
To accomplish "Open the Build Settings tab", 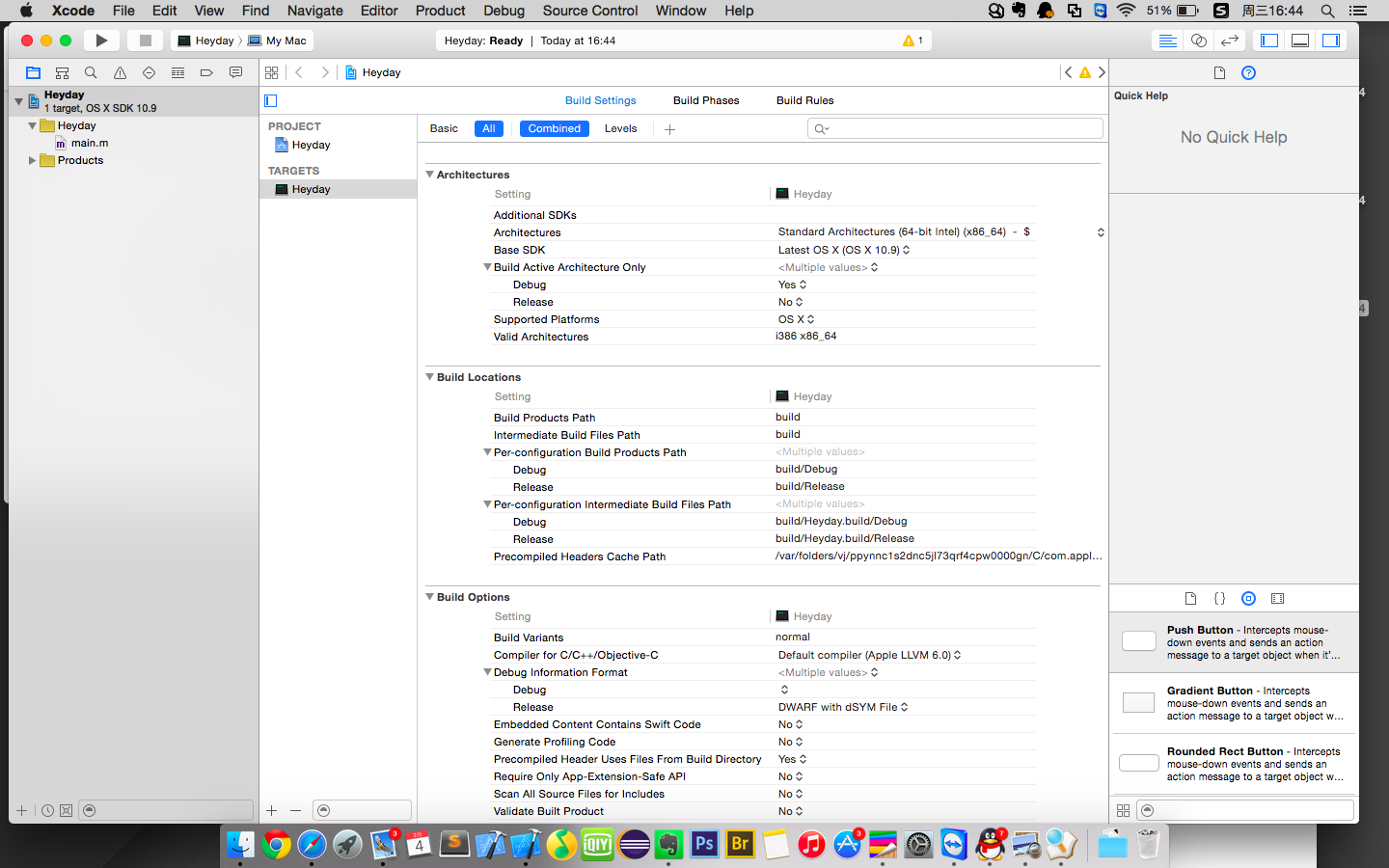I will click(x=601, y=100).
